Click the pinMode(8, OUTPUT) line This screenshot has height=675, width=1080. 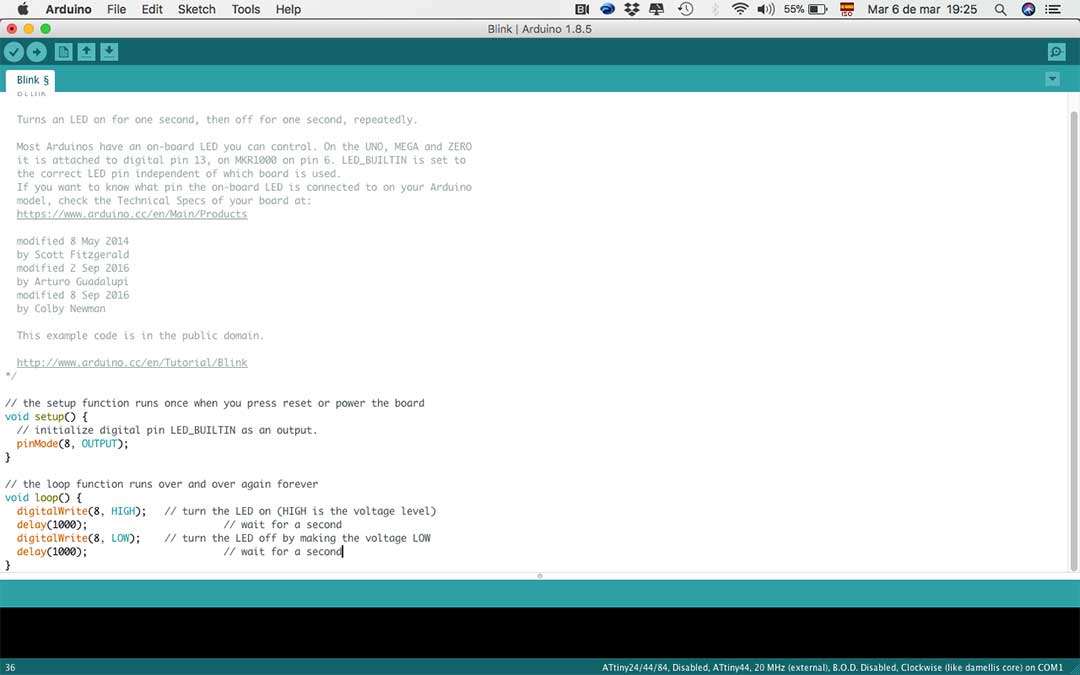pyautogui.click(x=72, y=444)
